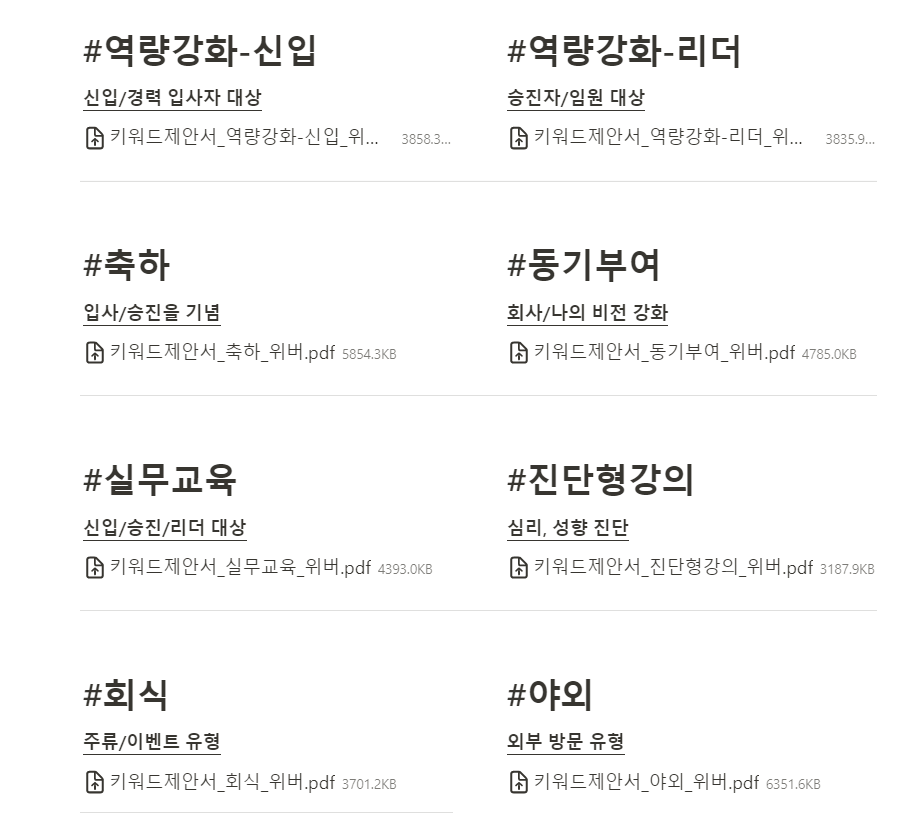Viewport: 924px width, 822px height.
Task: Open 키워드제안서_동기부여_위버.pdf attachment
Action: [x=664, y=352]
